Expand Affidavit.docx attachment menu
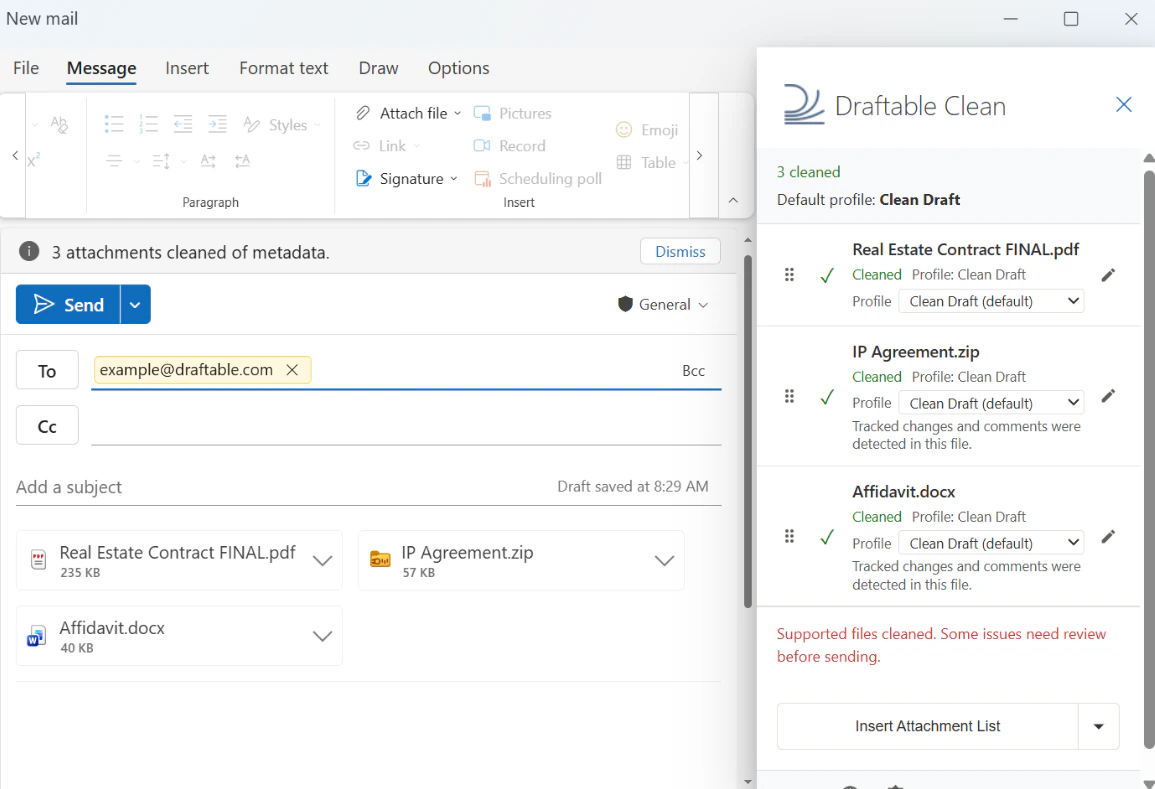 point(322,636)
